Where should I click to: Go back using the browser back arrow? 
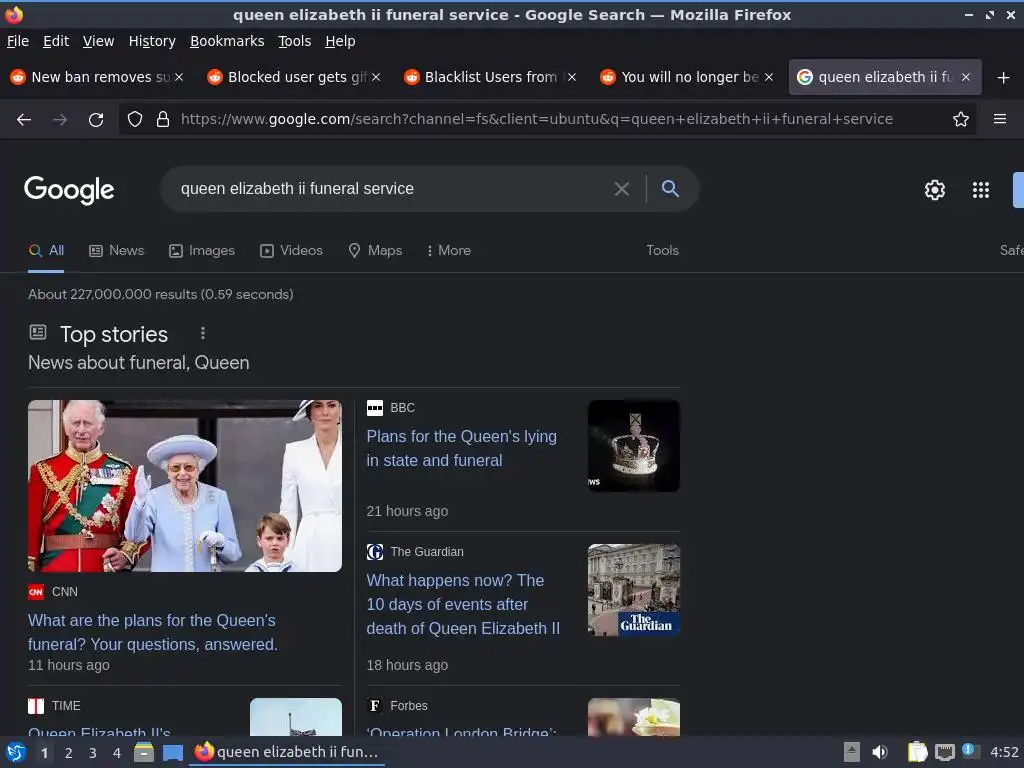[x=24, y=120]
